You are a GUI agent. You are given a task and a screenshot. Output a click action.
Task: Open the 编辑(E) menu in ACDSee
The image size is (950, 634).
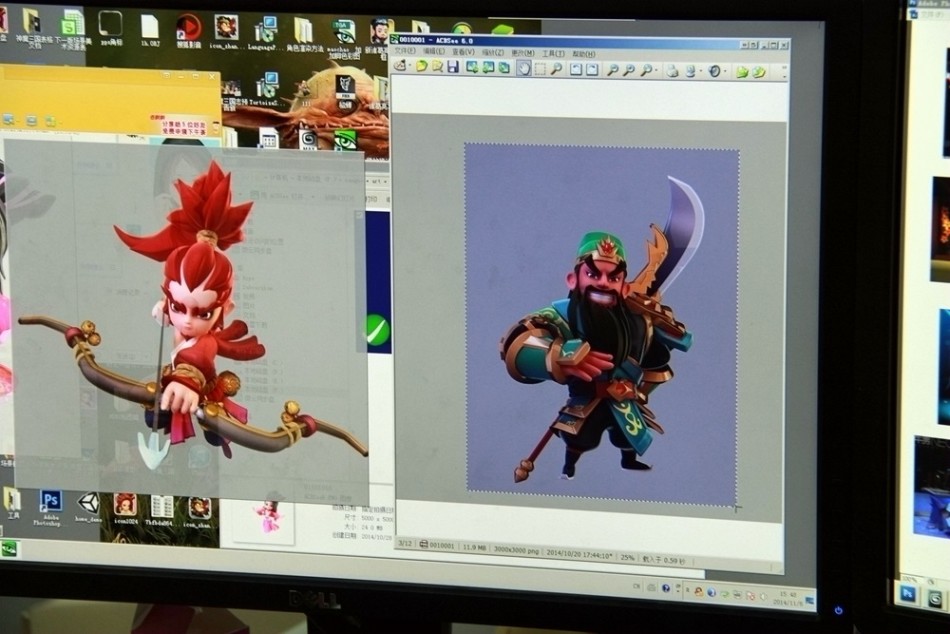pos(434,52)
